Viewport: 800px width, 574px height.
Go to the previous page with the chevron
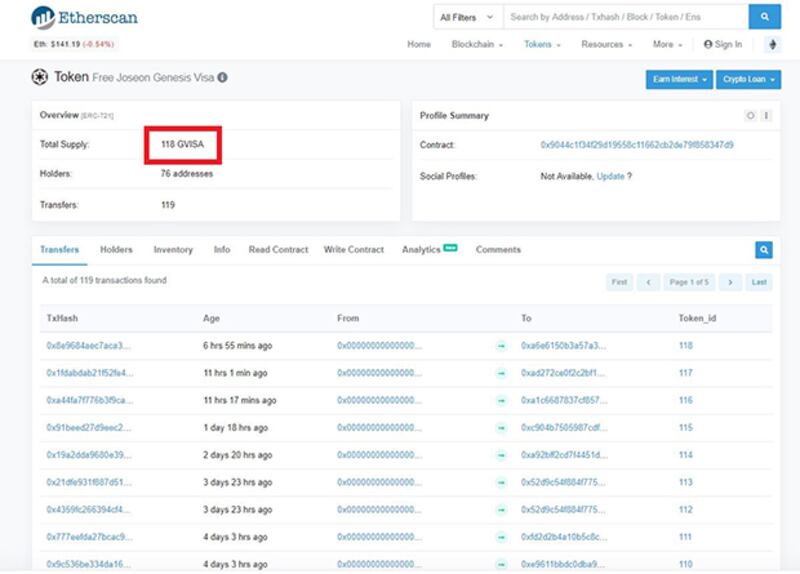(648, 282)
